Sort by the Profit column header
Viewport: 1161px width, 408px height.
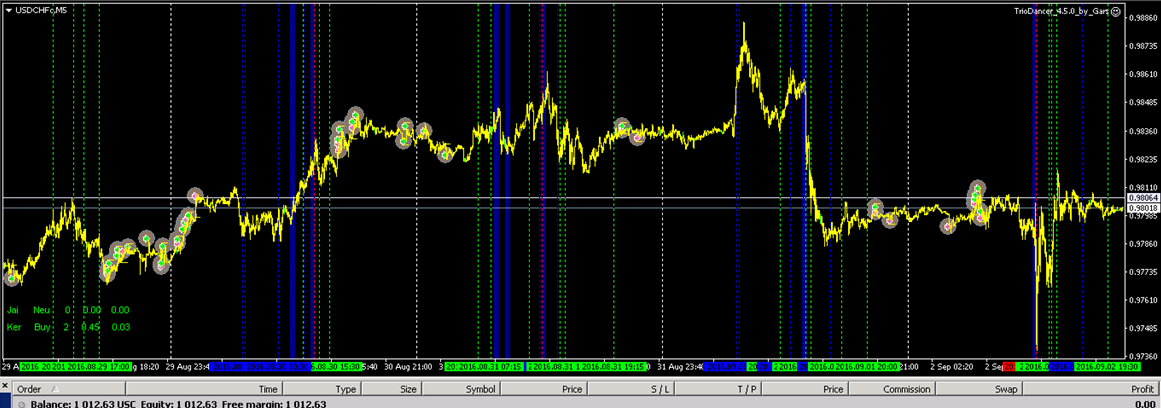pos(1090,389)
